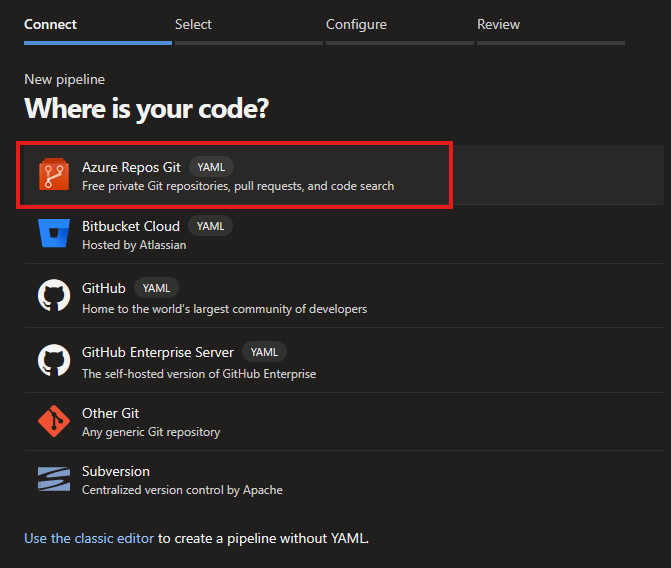
Task: Go to the Configure step tab
Action: (356, 25)
